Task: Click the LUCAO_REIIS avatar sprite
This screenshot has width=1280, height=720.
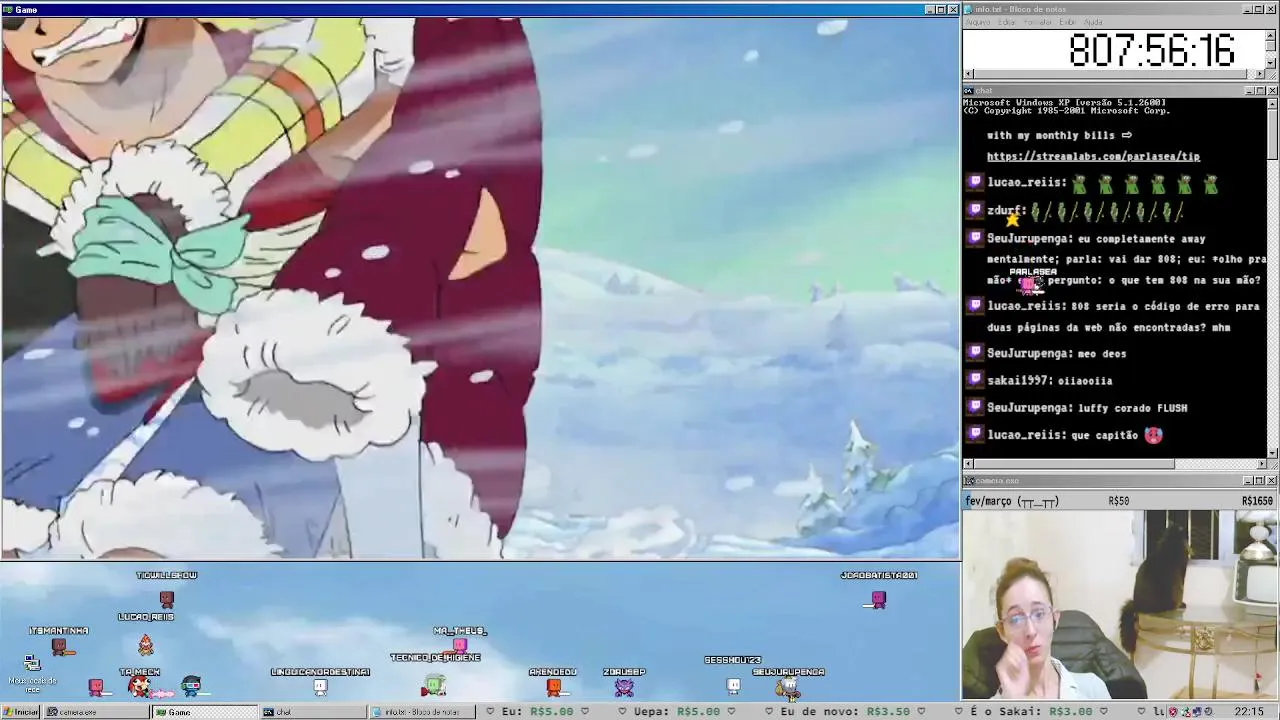Action: pyautogui.click(x=146, y=643)
